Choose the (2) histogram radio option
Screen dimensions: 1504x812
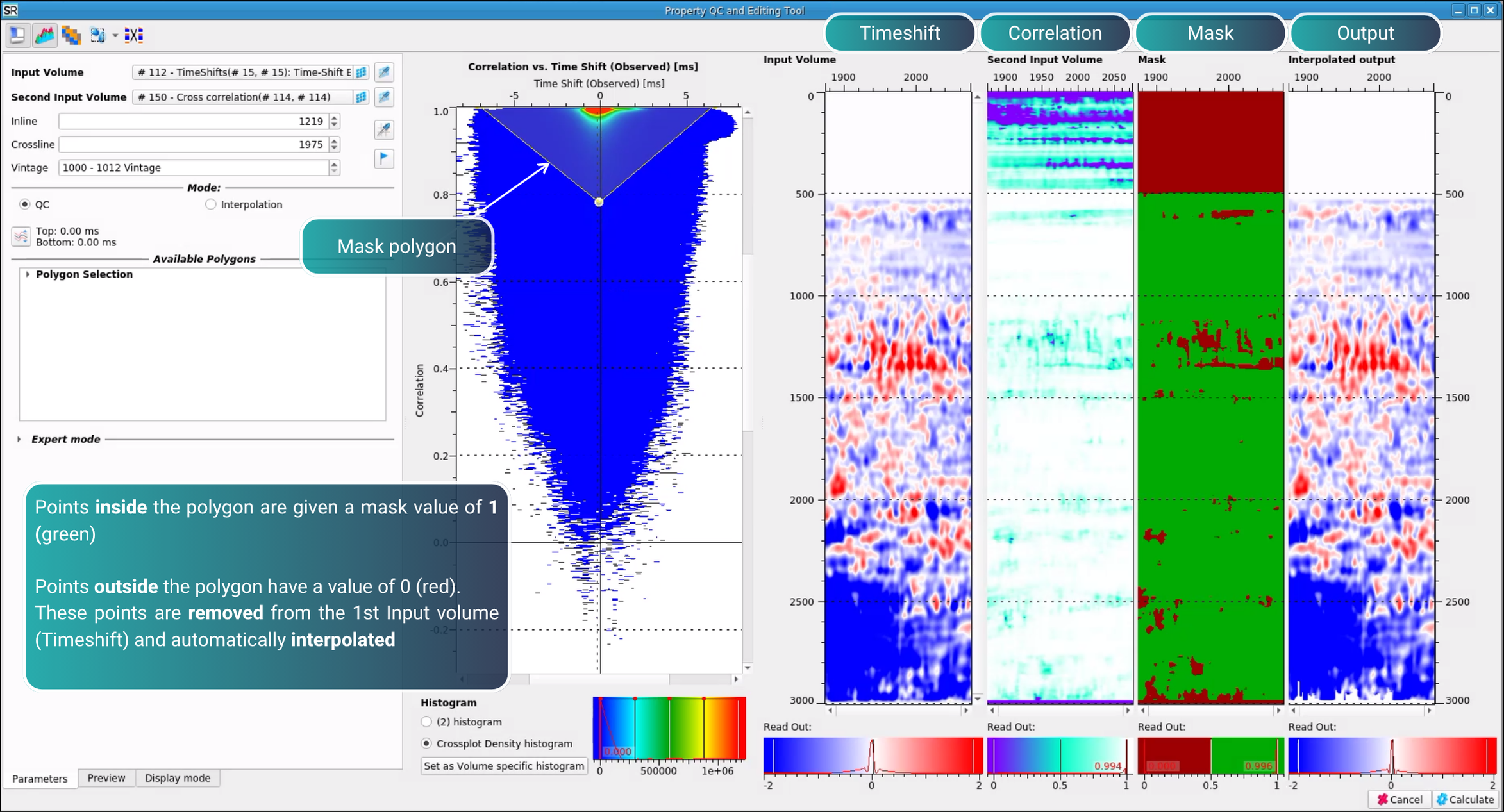pyautogui.click(x=426, y=722)
